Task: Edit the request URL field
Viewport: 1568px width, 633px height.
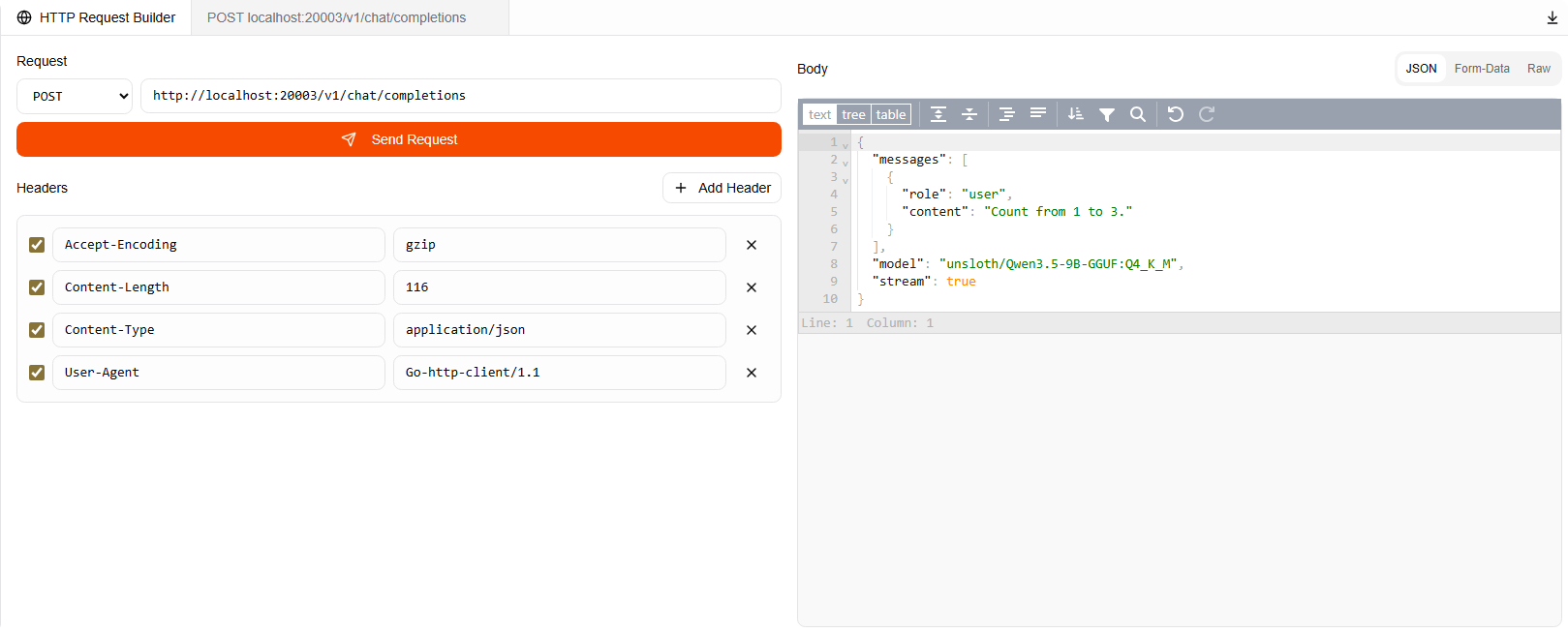Action: coord(461,96)
